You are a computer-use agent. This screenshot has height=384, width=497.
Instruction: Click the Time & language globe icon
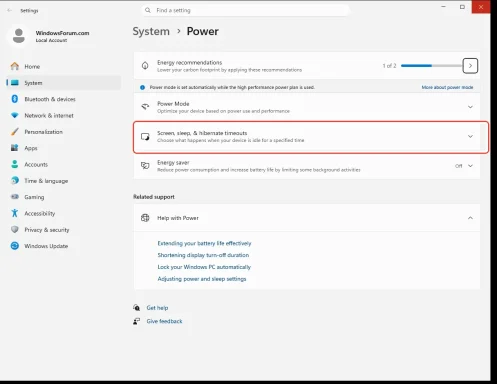15,180
